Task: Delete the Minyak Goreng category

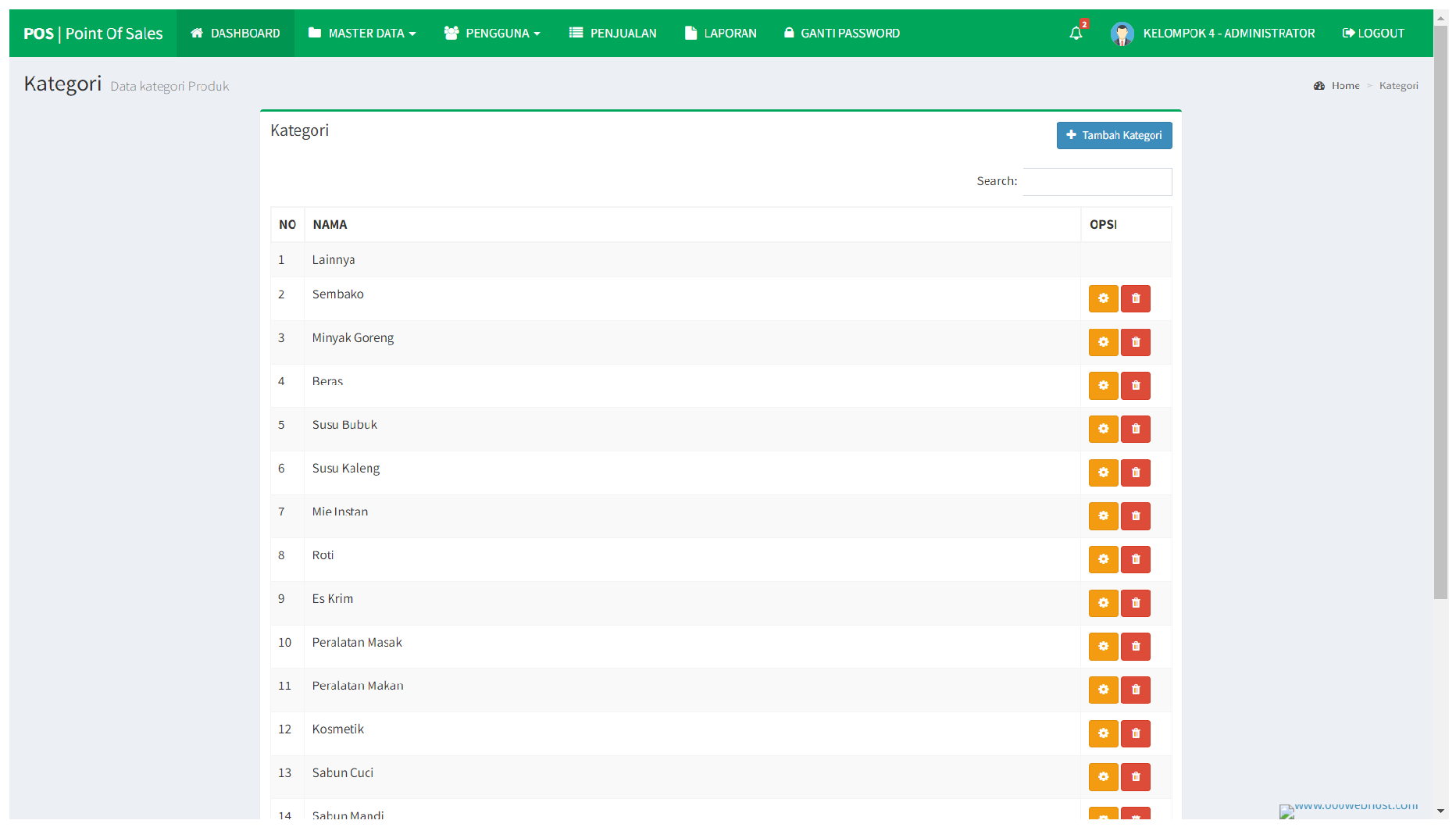Action: pyautogui.click(x=1135, y=342)
